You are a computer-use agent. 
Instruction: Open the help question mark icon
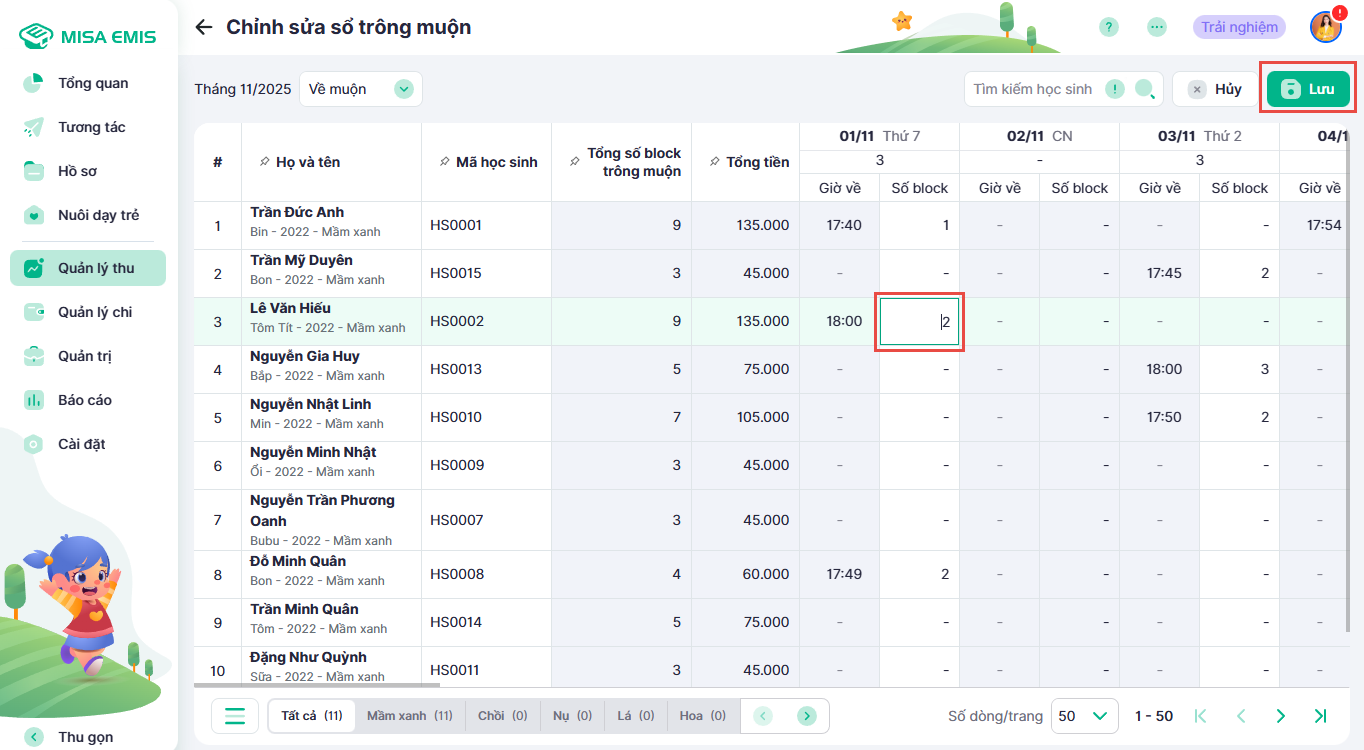pos(1108,27)
